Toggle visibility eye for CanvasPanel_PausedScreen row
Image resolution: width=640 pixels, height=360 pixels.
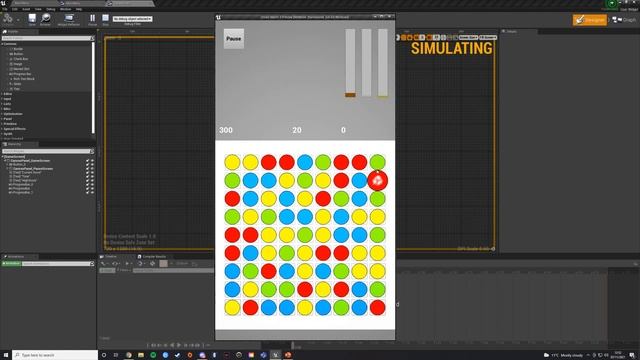pos(92,169)
